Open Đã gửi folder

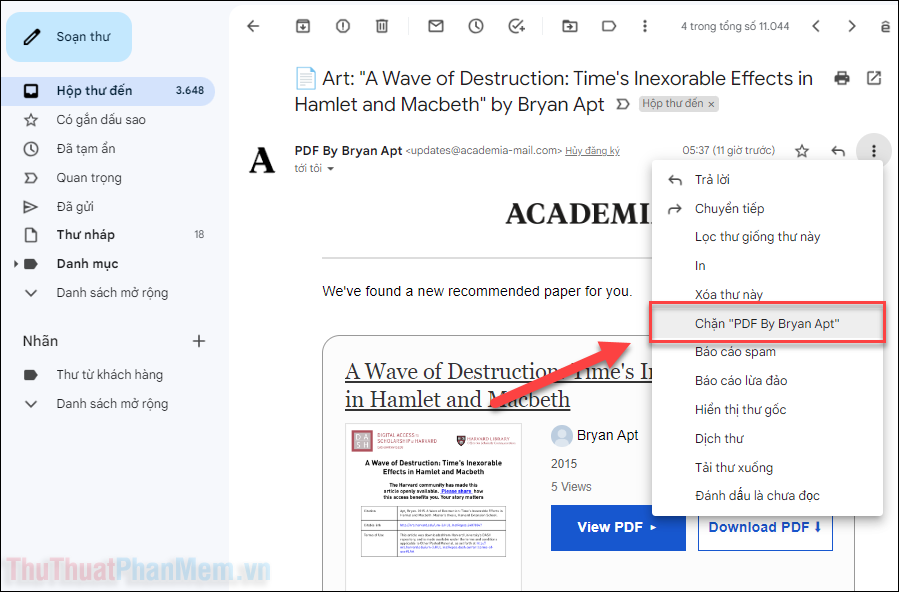[108, 206]
